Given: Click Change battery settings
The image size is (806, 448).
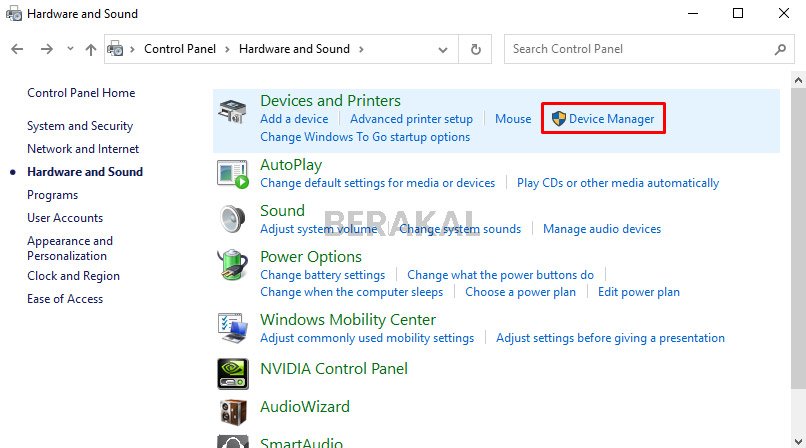Looking at the screenshot, I should tap(322, 275).
